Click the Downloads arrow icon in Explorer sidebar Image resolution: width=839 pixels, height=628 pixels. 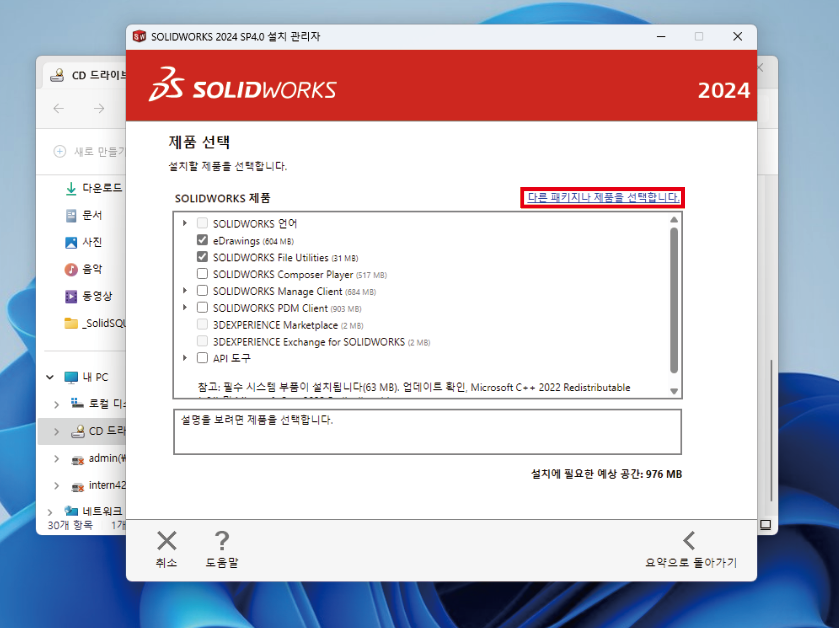pyautogui.click(x=71, y=188)
